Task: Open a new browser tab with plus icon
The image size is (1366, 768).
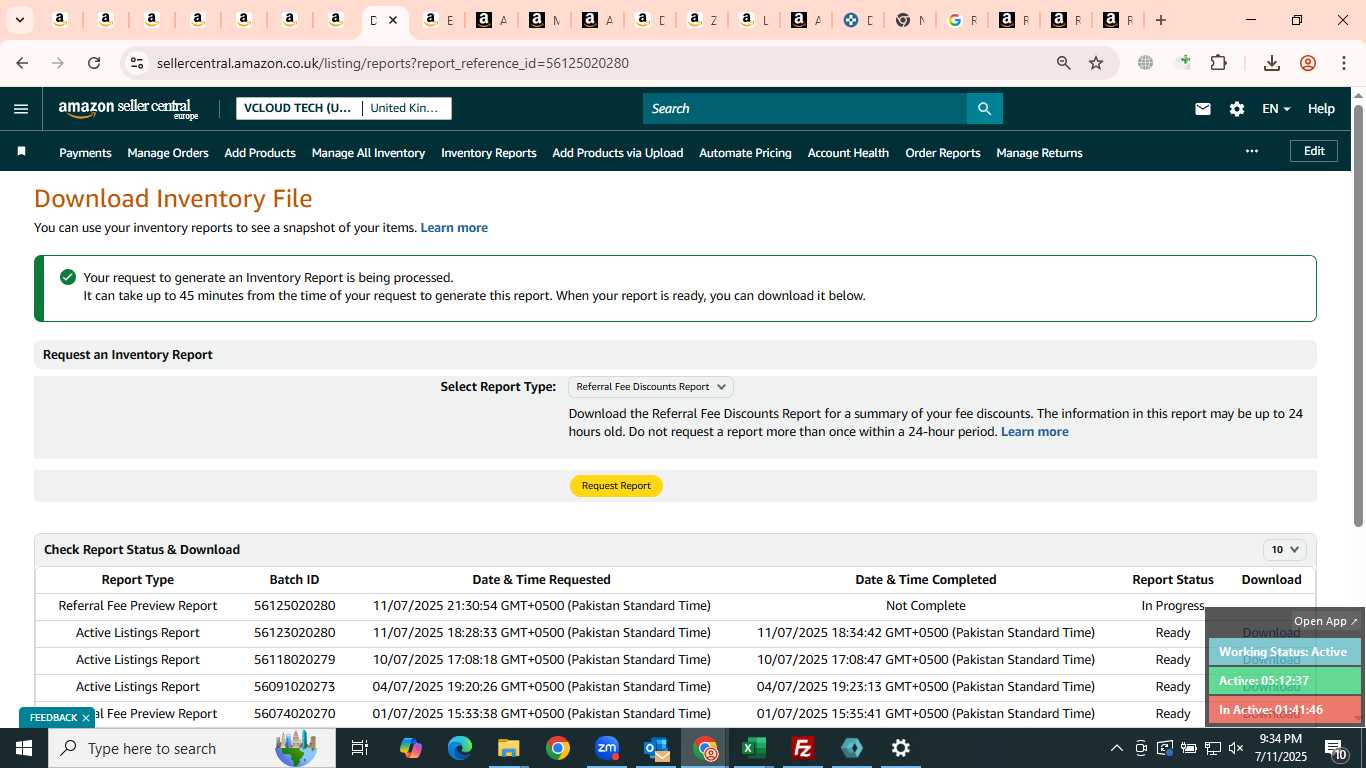Action: (x=1160, y=20)
